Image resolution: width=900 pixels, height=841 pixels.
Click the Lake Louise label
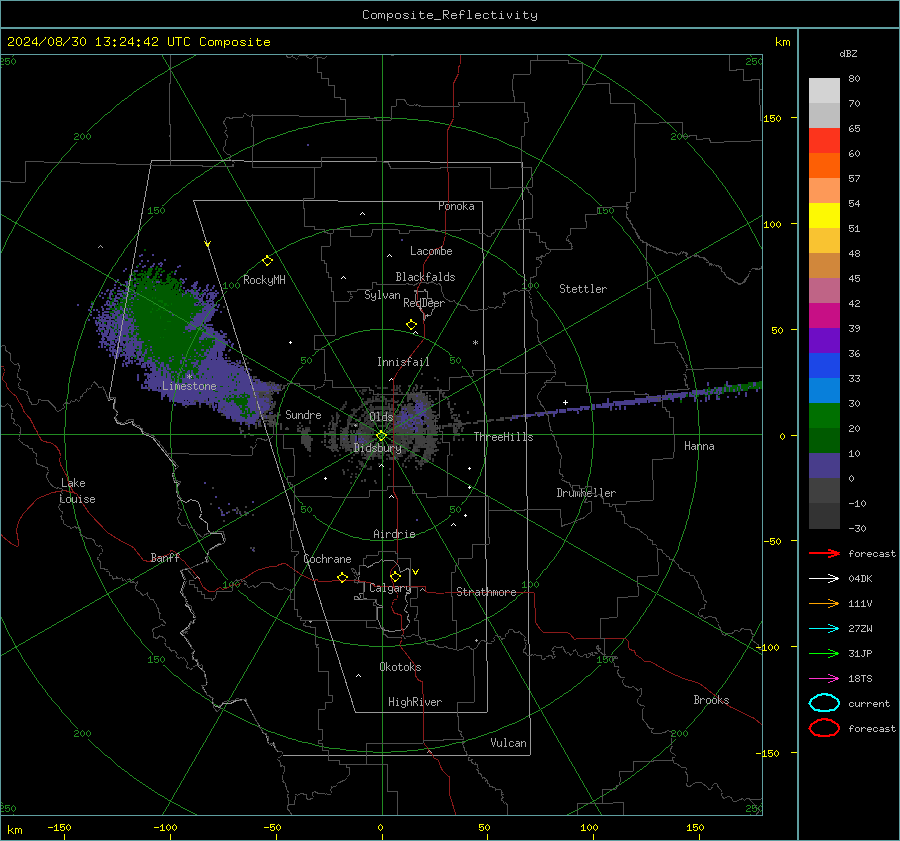77,491
